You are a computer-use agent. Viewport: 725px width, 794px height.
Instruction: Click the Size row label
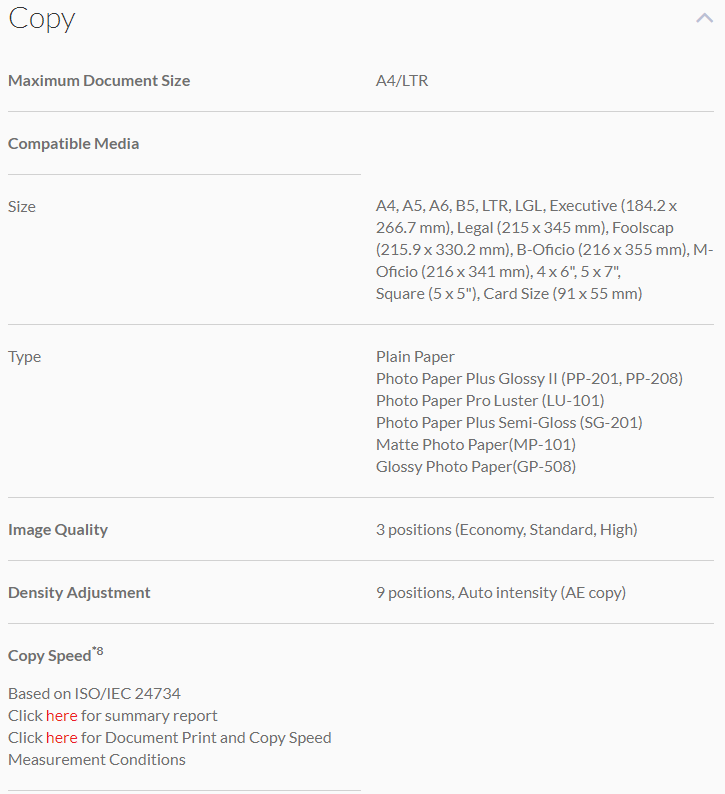(x=22, y=206)
